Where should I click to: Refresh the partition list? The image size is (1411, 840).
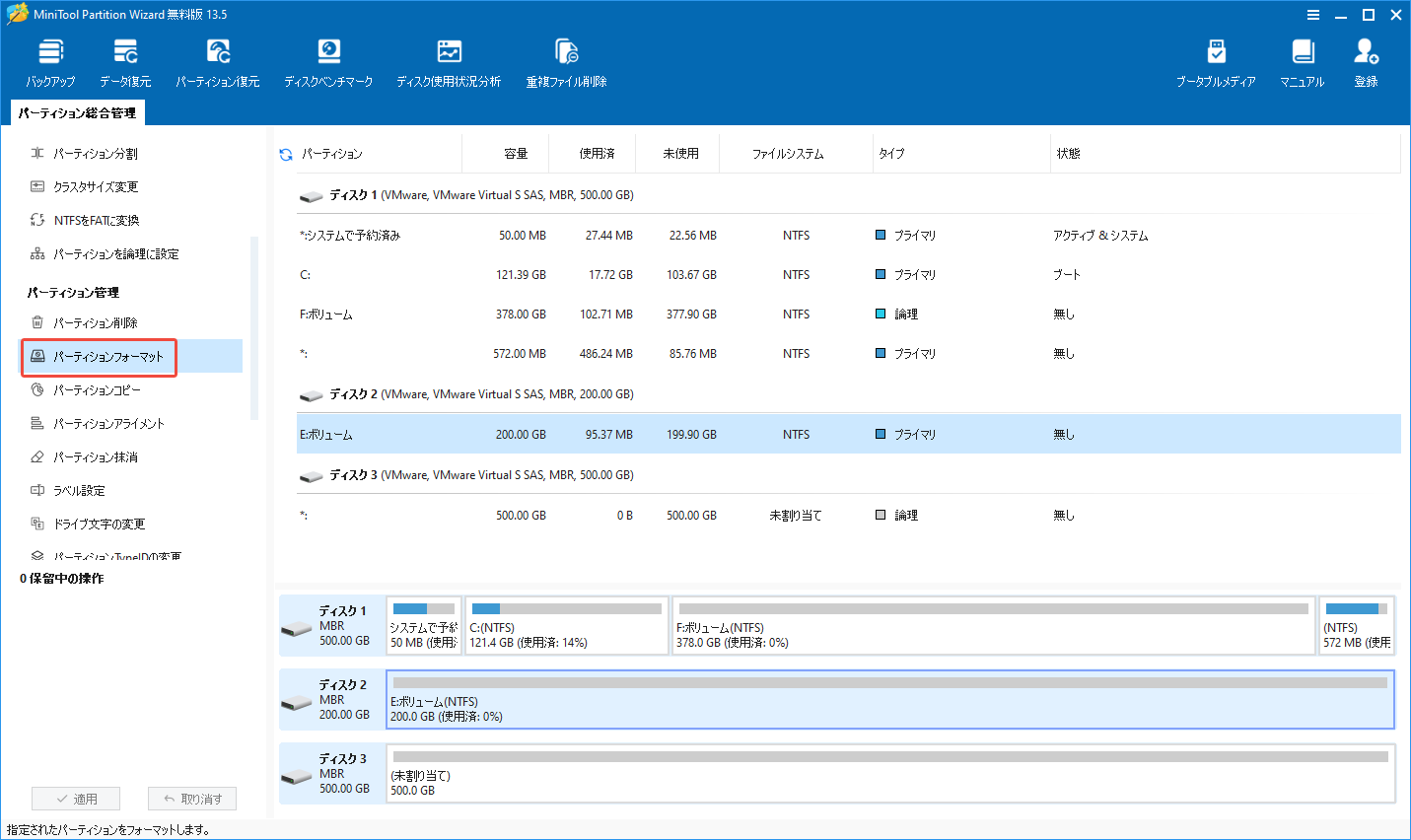tap(285, 153)
